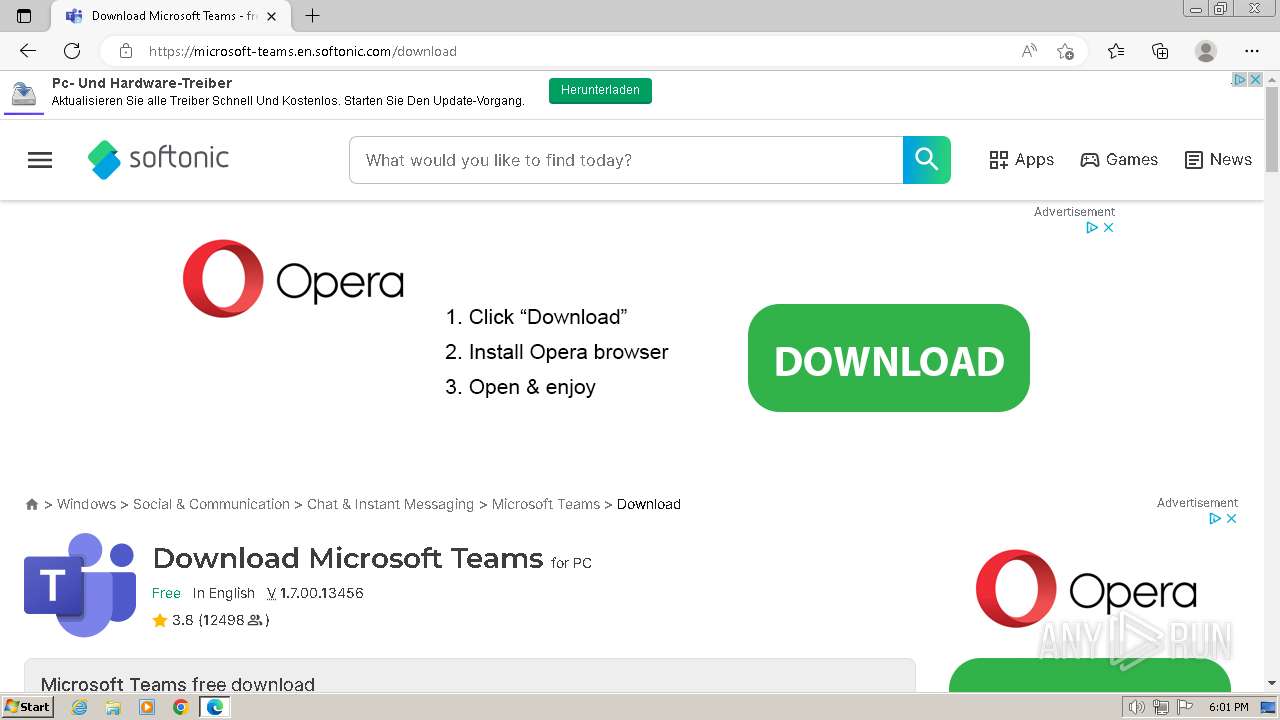This screenshot has height=720, width=1280.
Task: Open Edge Settings and more menu
Action: [1252, 51]
